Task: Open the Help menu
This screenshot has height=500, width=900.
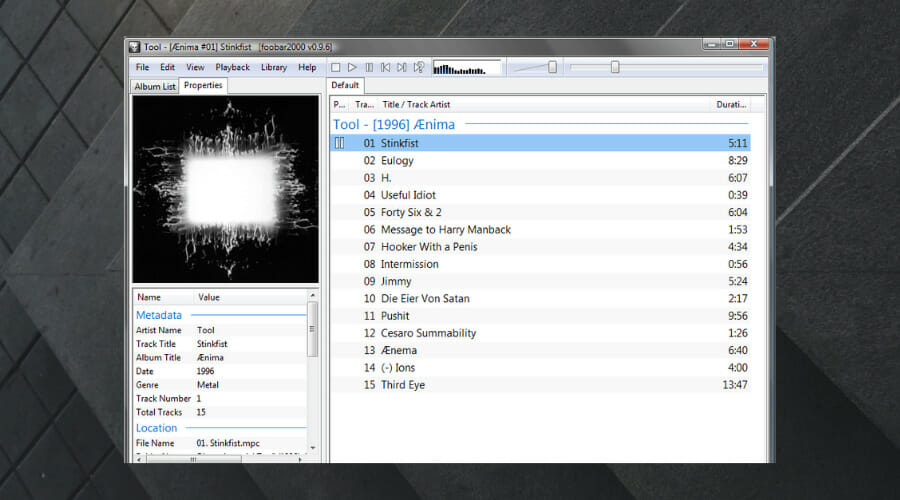Action: click(x=307, y=67)
